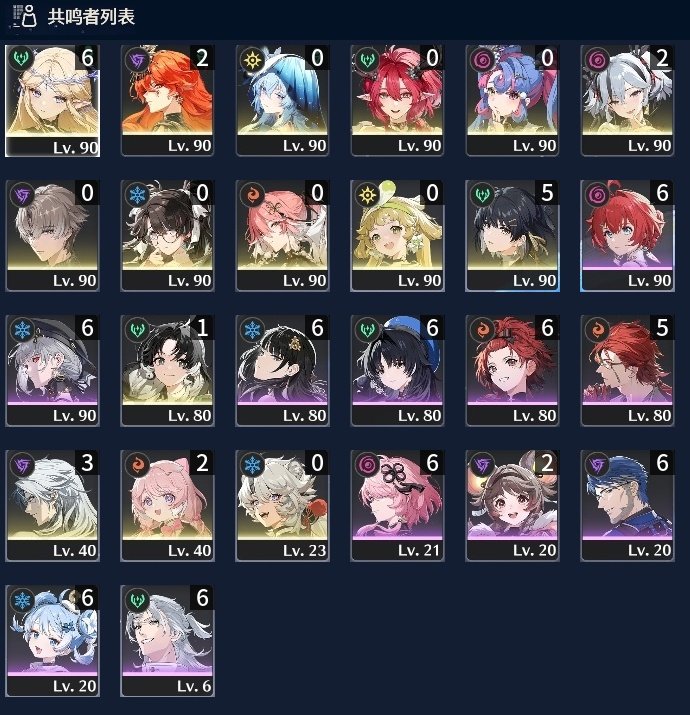690x715 pixels.
Task: Open the Lv. 23 white-haired character card
Action: click(282, 506)
